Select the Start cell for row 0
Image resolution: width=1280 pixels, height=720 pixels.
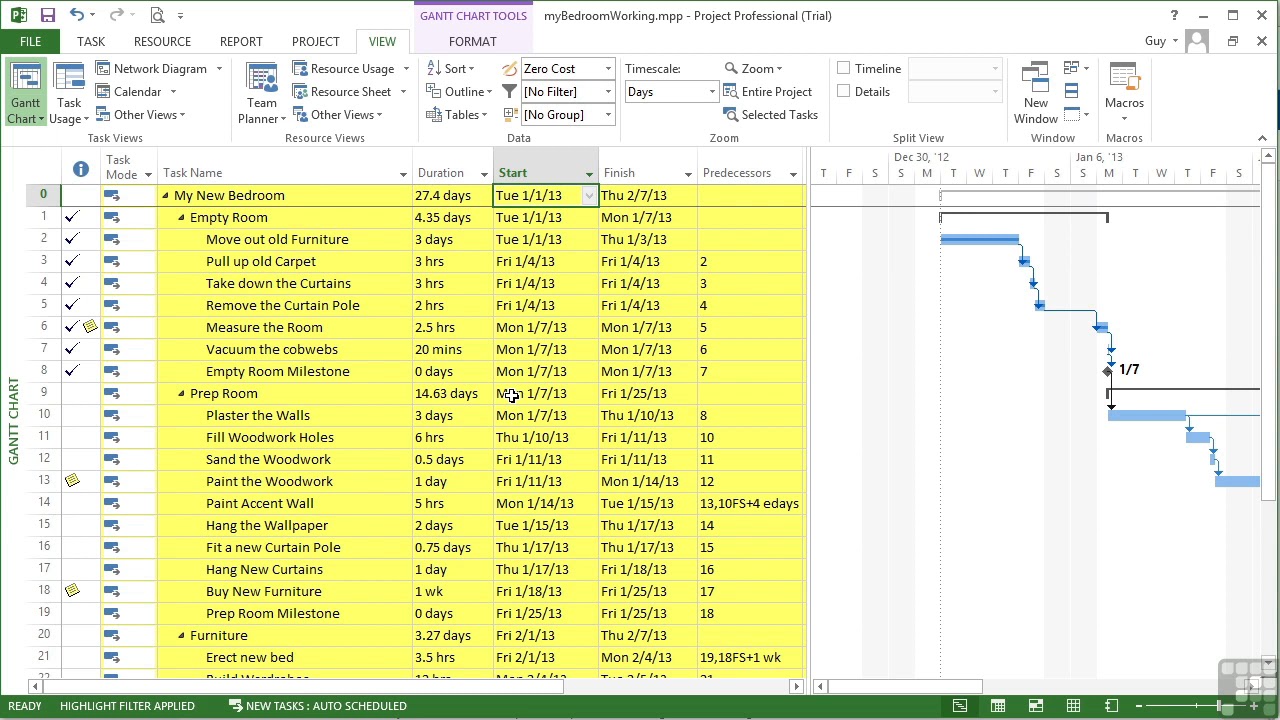tap(546, 196)
